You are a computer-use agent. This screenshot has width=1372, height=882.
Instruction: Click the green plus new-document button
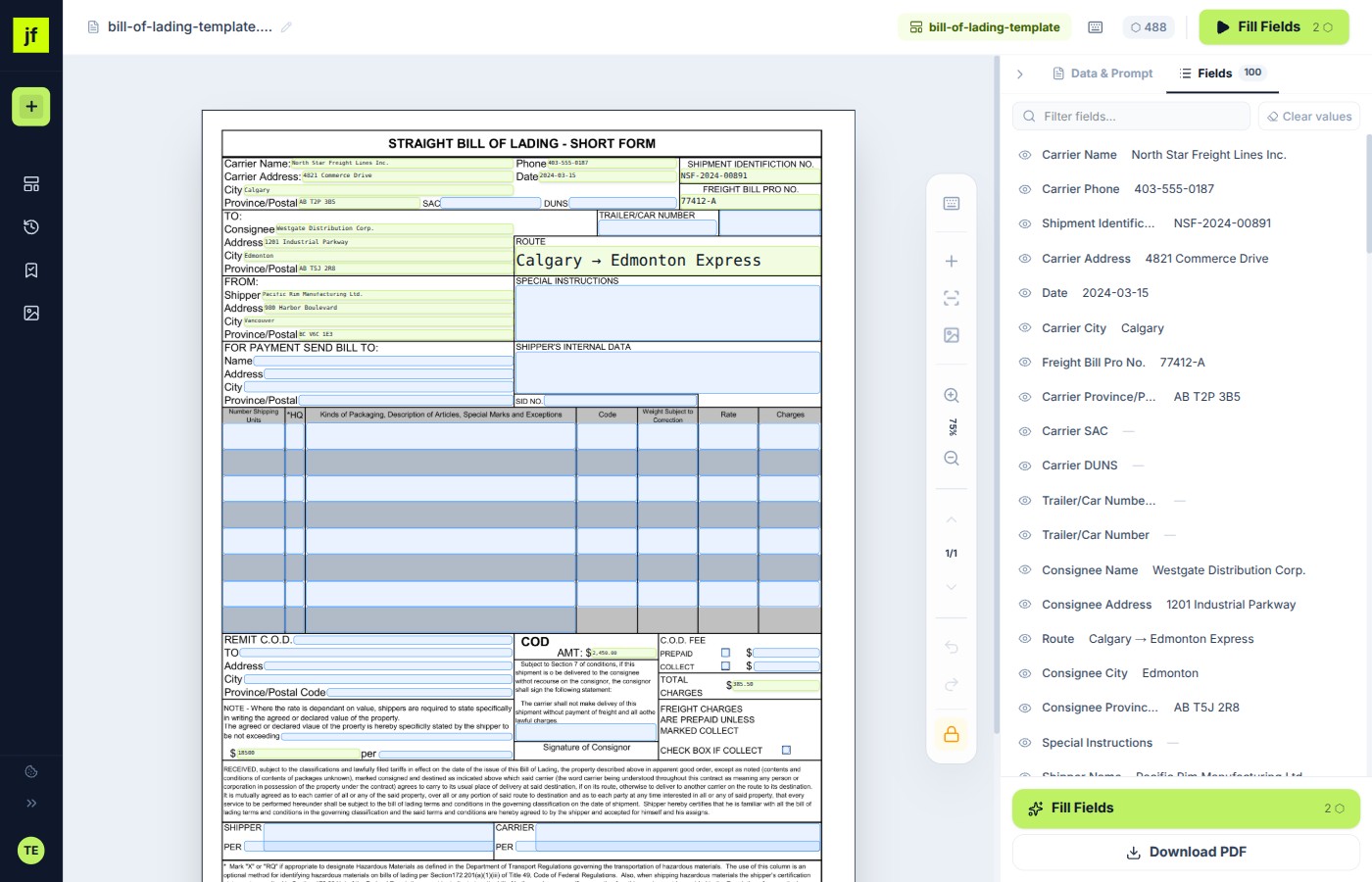coord(31,107)
